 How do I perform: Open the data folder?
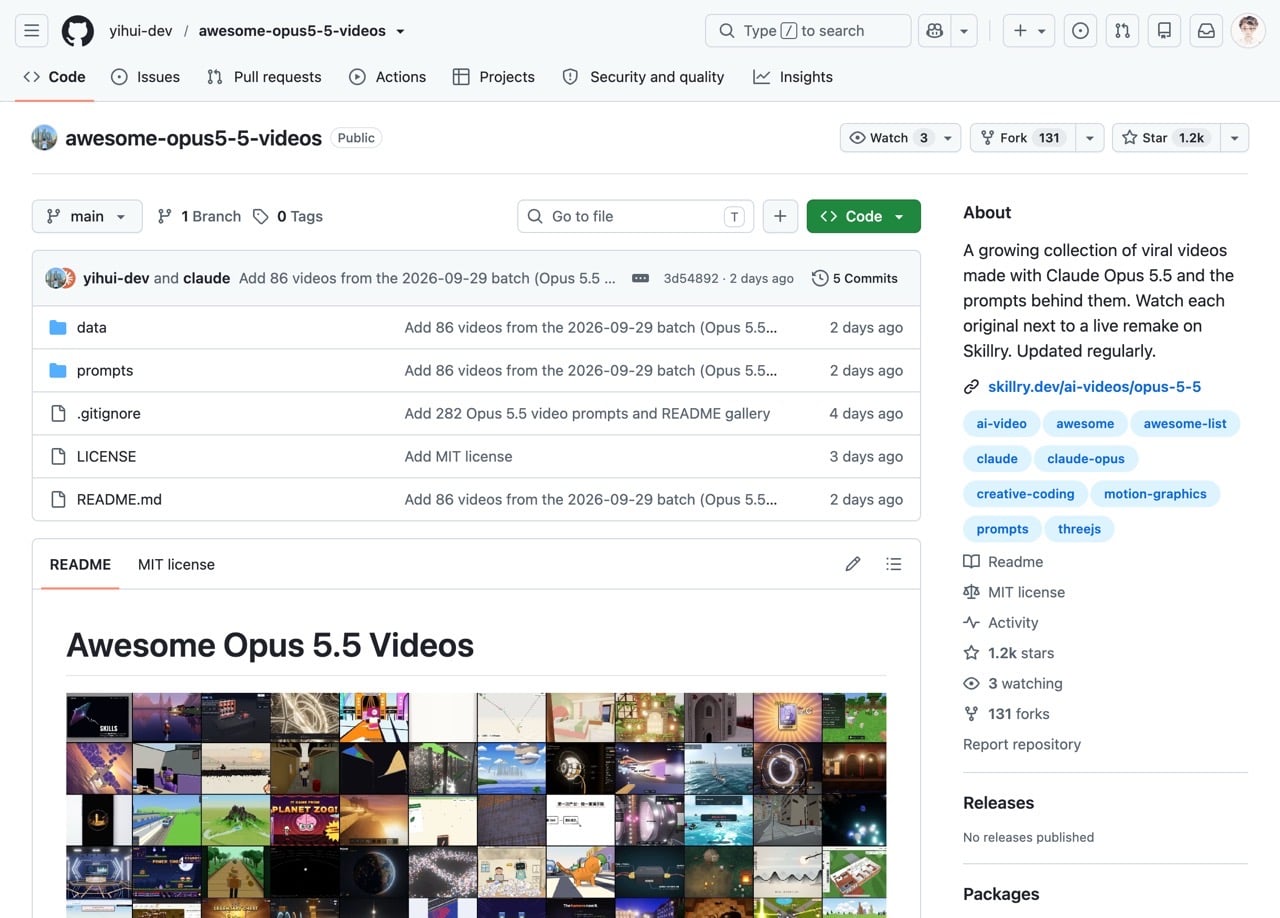click(x=91, y=327)
